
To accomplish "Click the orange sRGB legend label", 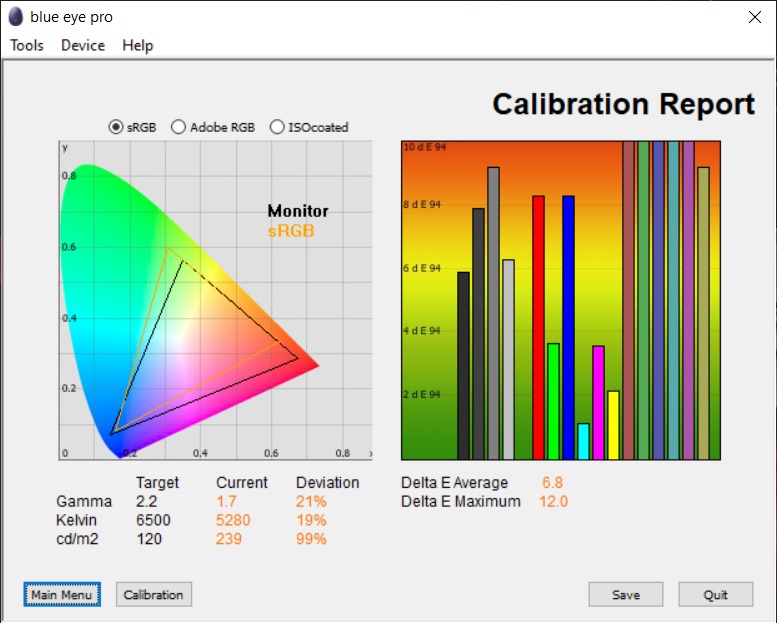I will click(x=291, y=231).
